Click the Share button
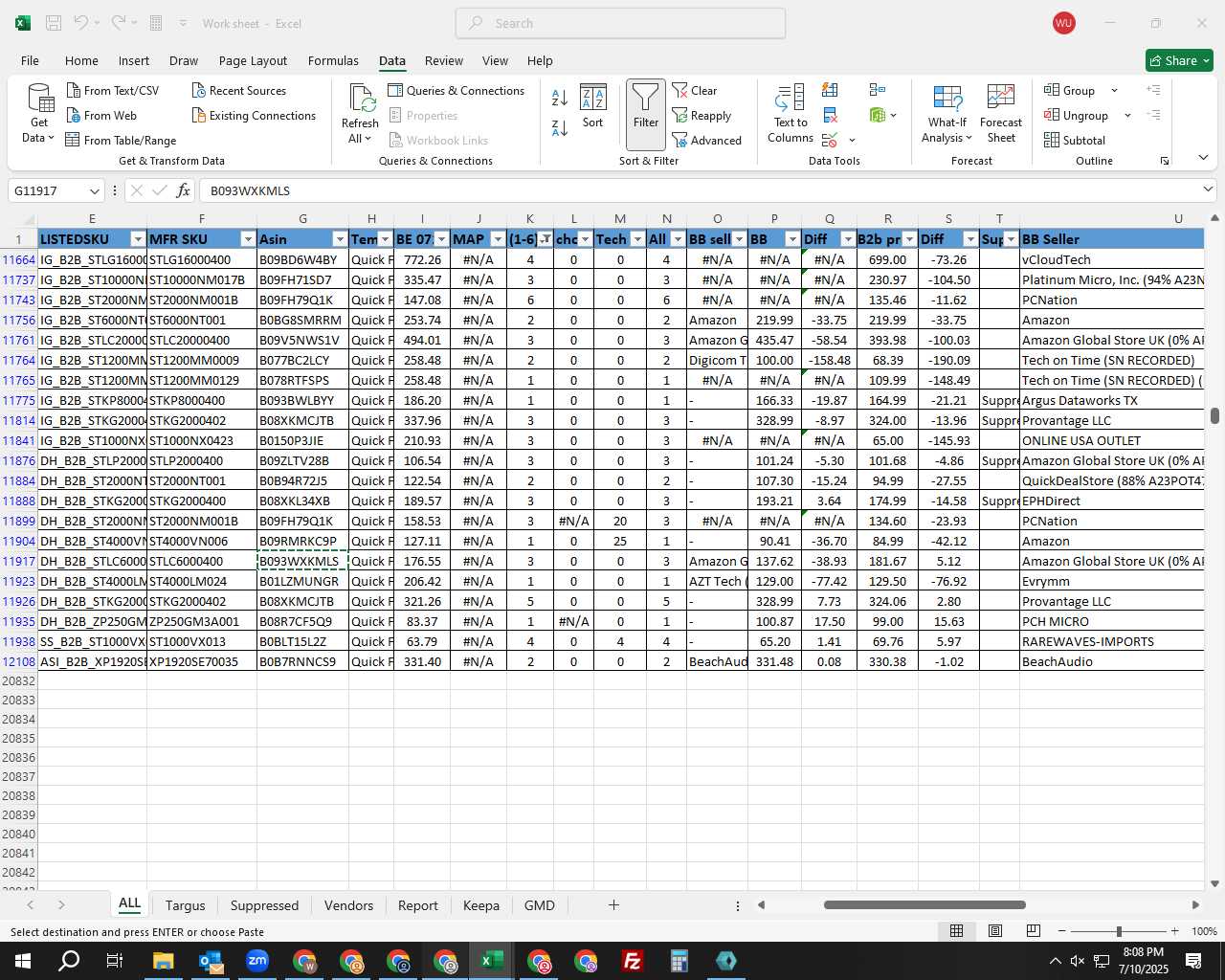The height and width of the screenshot is (980, 1225). (1180, 60)
